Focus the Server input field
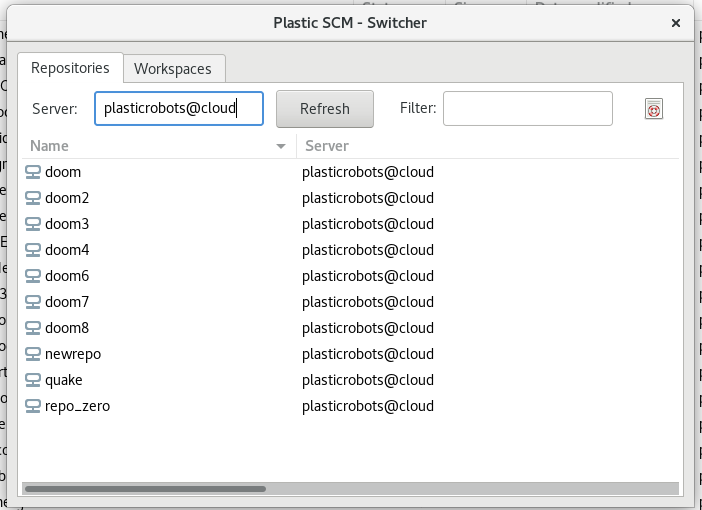 [179, 108]
